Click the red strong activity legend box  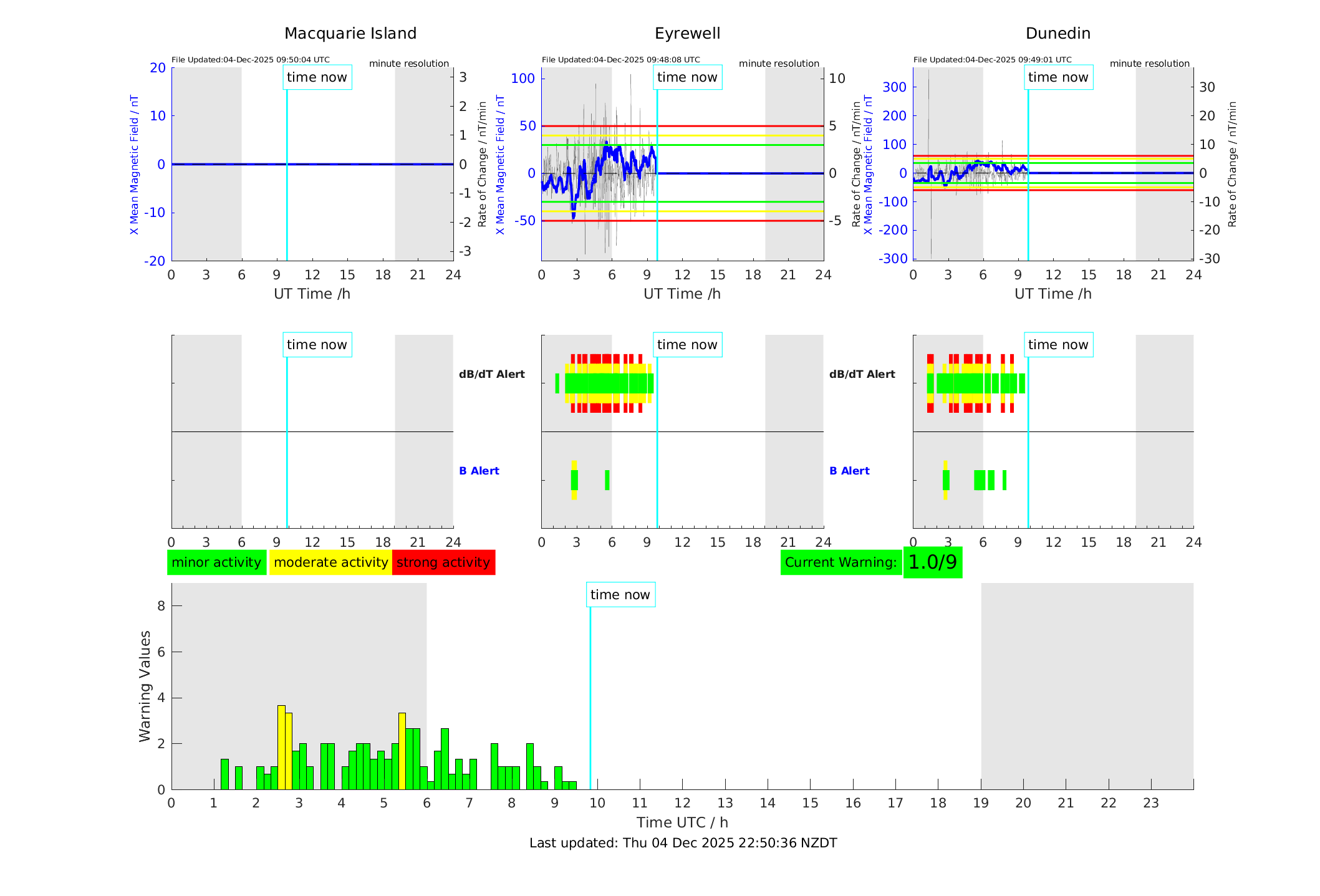point(443,562)
